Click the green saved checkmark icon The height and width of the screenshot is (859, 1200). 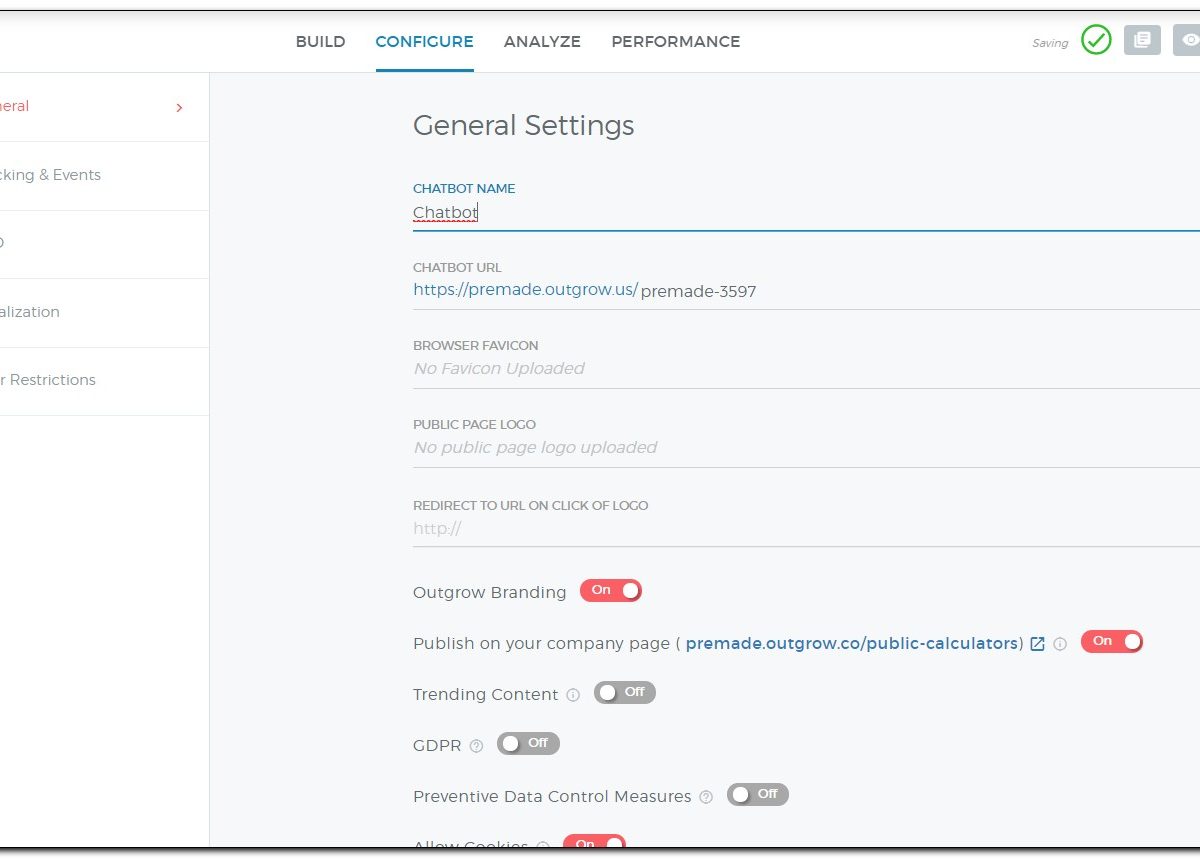(x=1096, y=41)
